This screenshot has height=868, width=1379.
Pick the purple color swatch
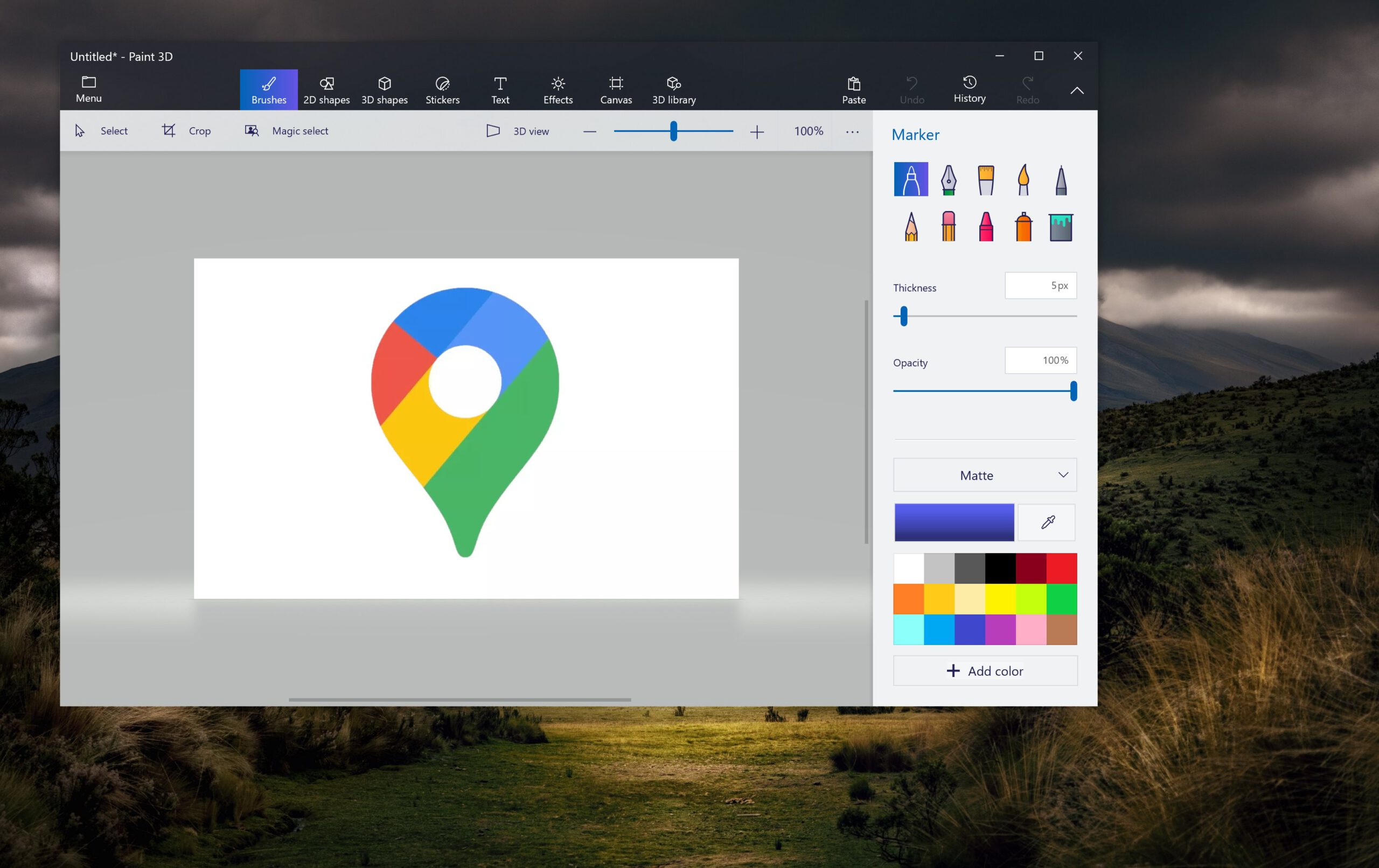(x=1000, y=629)
